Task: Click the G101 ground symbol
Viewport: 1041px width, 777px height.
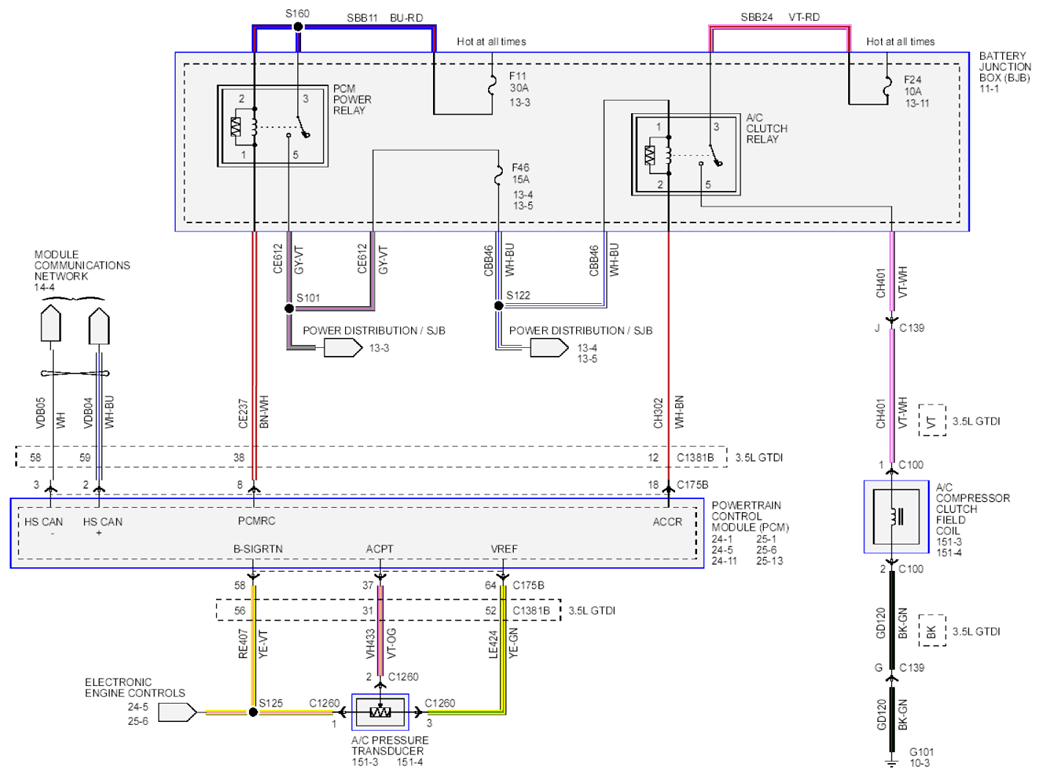Action: pyautogui.click(x=892, y=761)
